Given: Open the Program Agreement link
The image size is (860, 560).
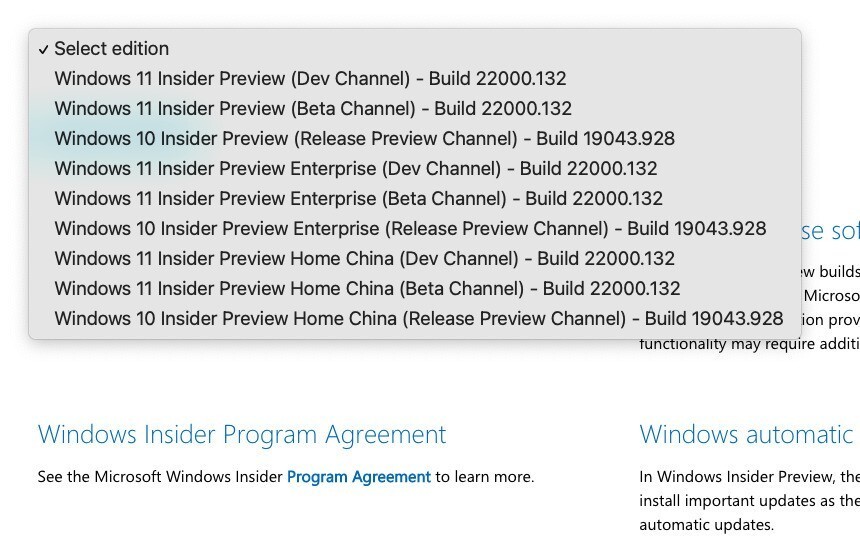Looking at the screenshot, I should pyautogui.click(x=358, y=477).
